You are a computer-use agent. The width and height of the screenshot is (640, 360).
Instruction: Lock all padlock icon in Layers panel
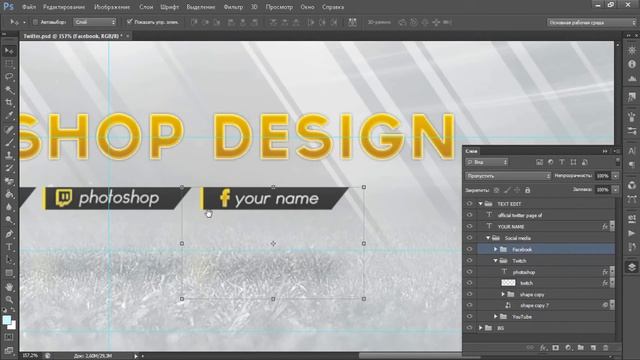point(527,190)
